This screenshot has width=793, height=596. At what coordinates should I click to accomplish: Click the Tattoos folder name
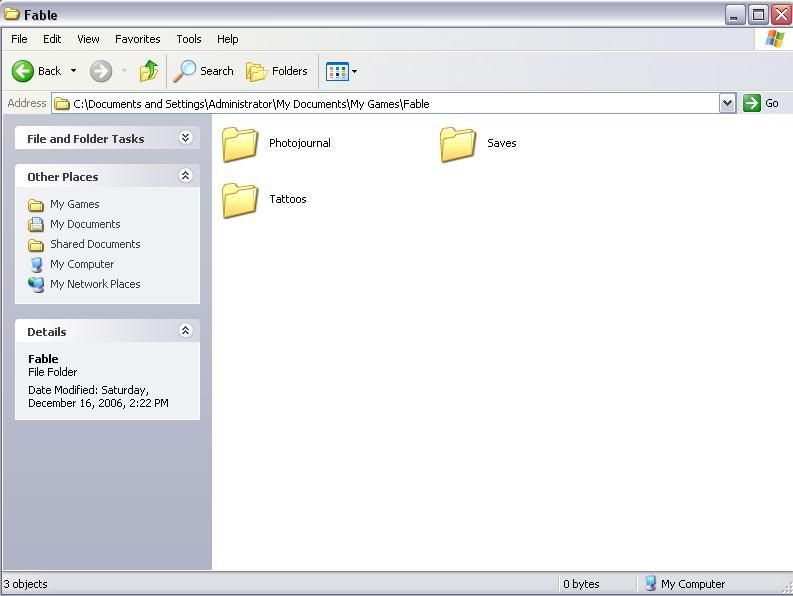(288, 199)
